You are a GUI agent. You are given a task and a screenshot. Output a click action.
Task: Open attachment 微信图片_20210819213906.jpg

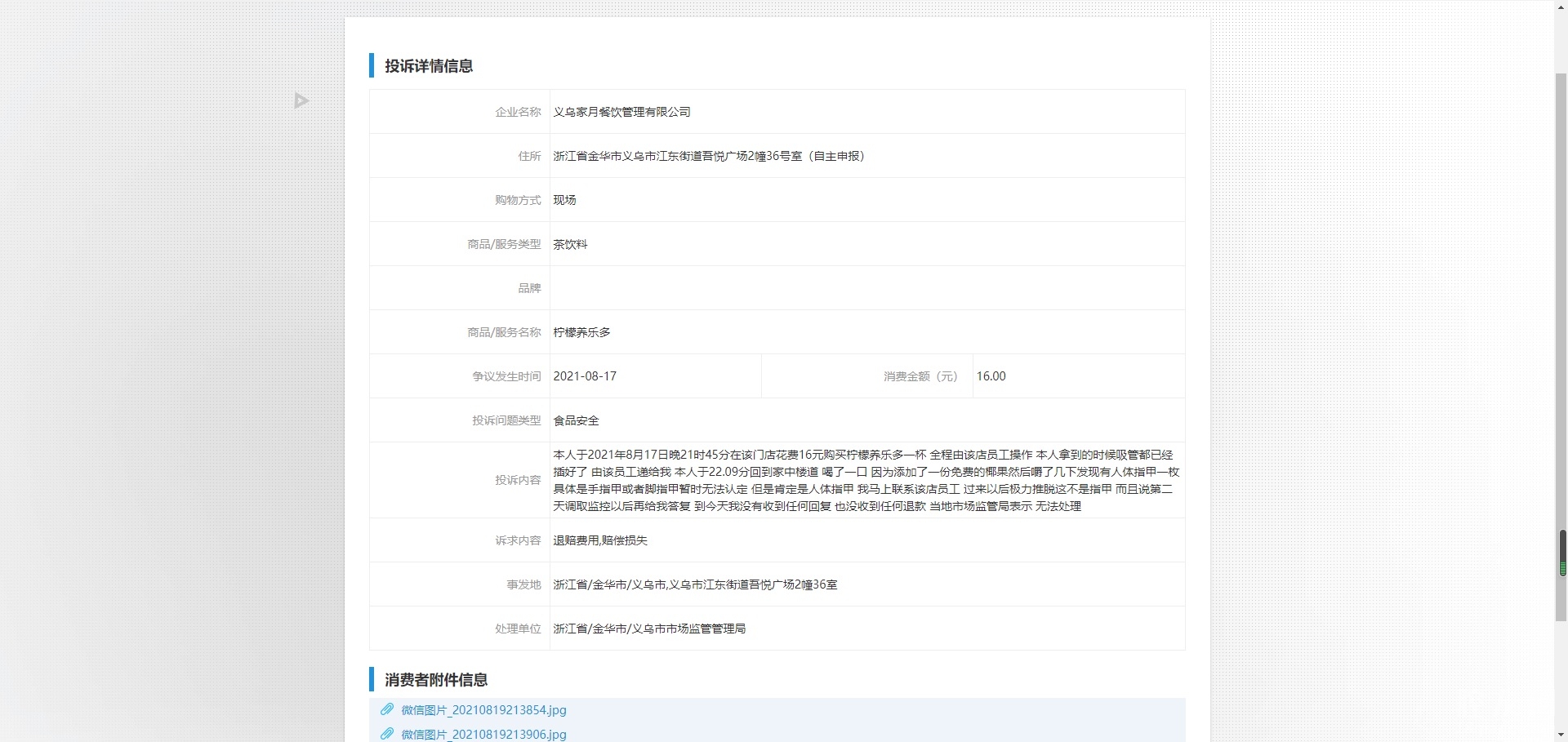(483, 735)
